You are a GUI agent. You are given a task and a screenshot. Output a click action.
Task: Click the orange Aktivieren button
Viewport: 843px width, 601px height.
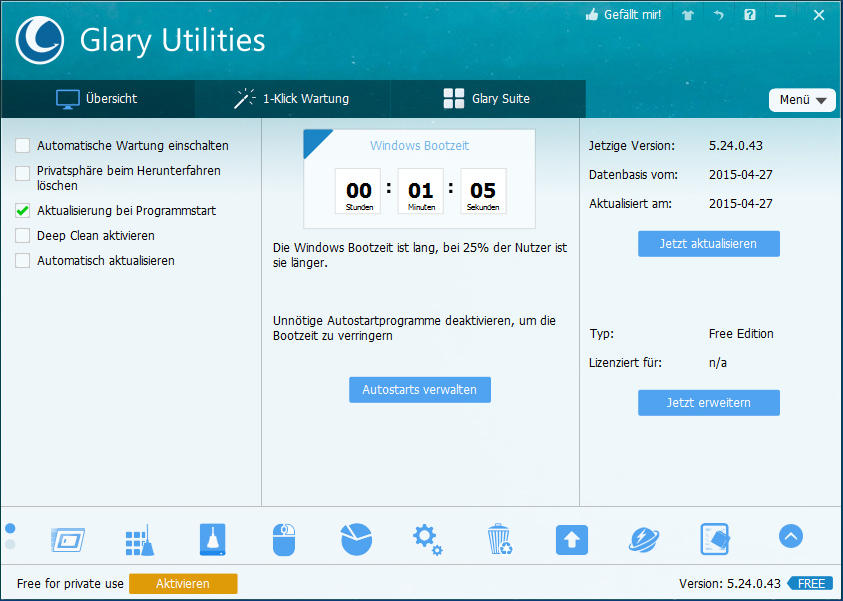point(183,584)
